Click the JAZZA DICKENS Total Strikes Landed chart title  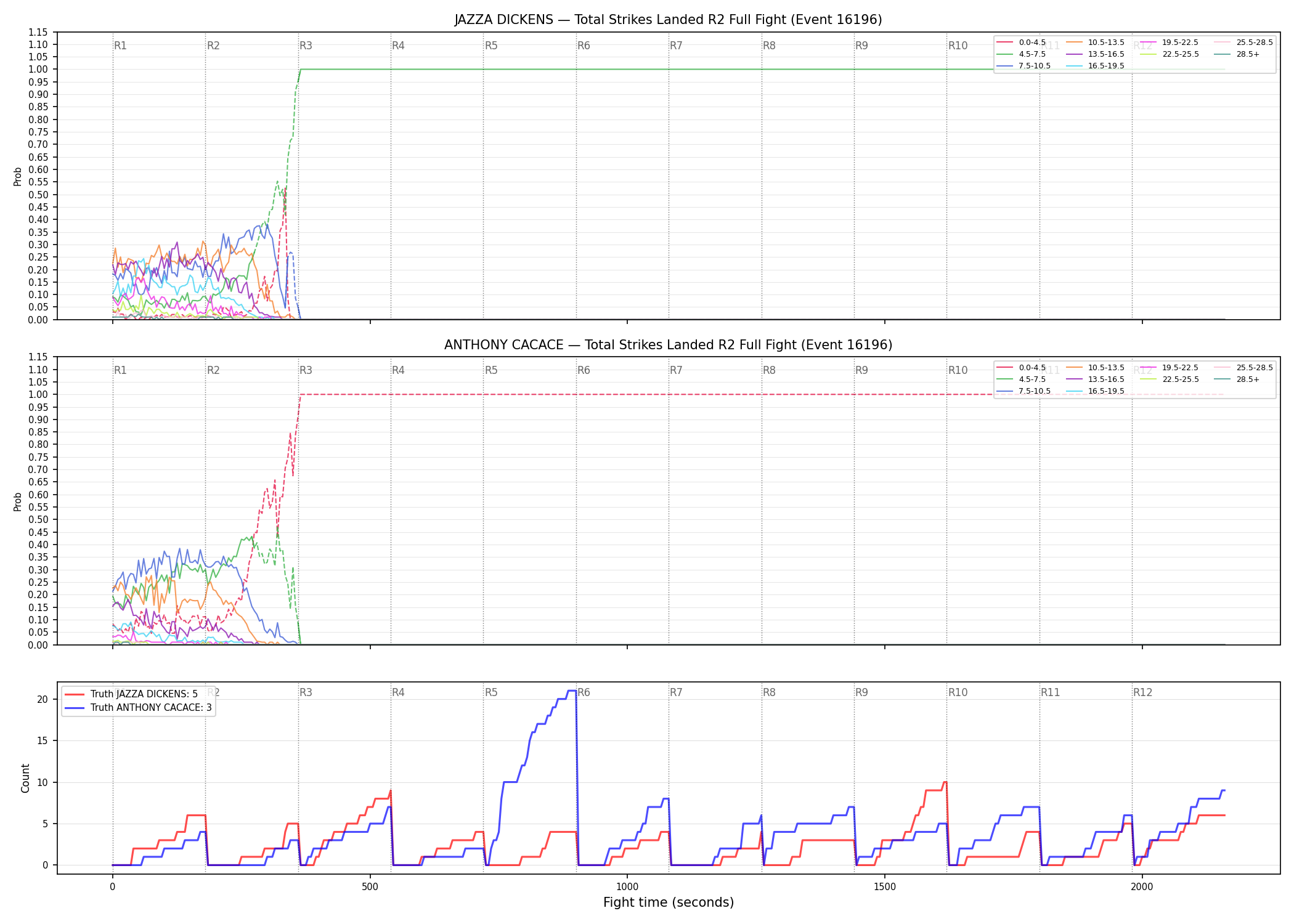668,20
